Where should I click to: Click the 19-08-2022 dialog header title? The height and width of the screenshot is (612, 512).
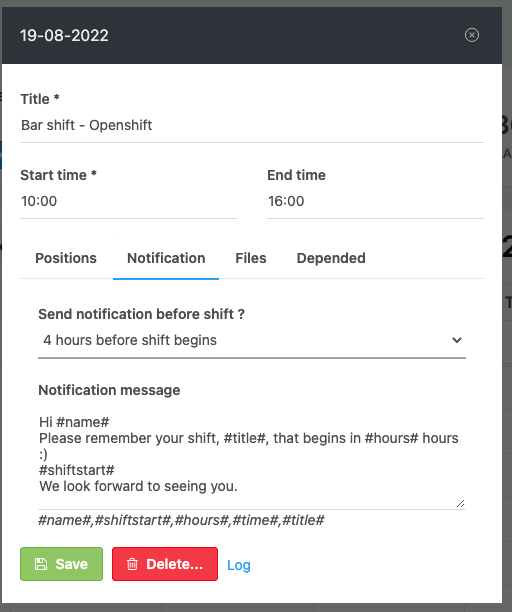[x=64, y=36]
